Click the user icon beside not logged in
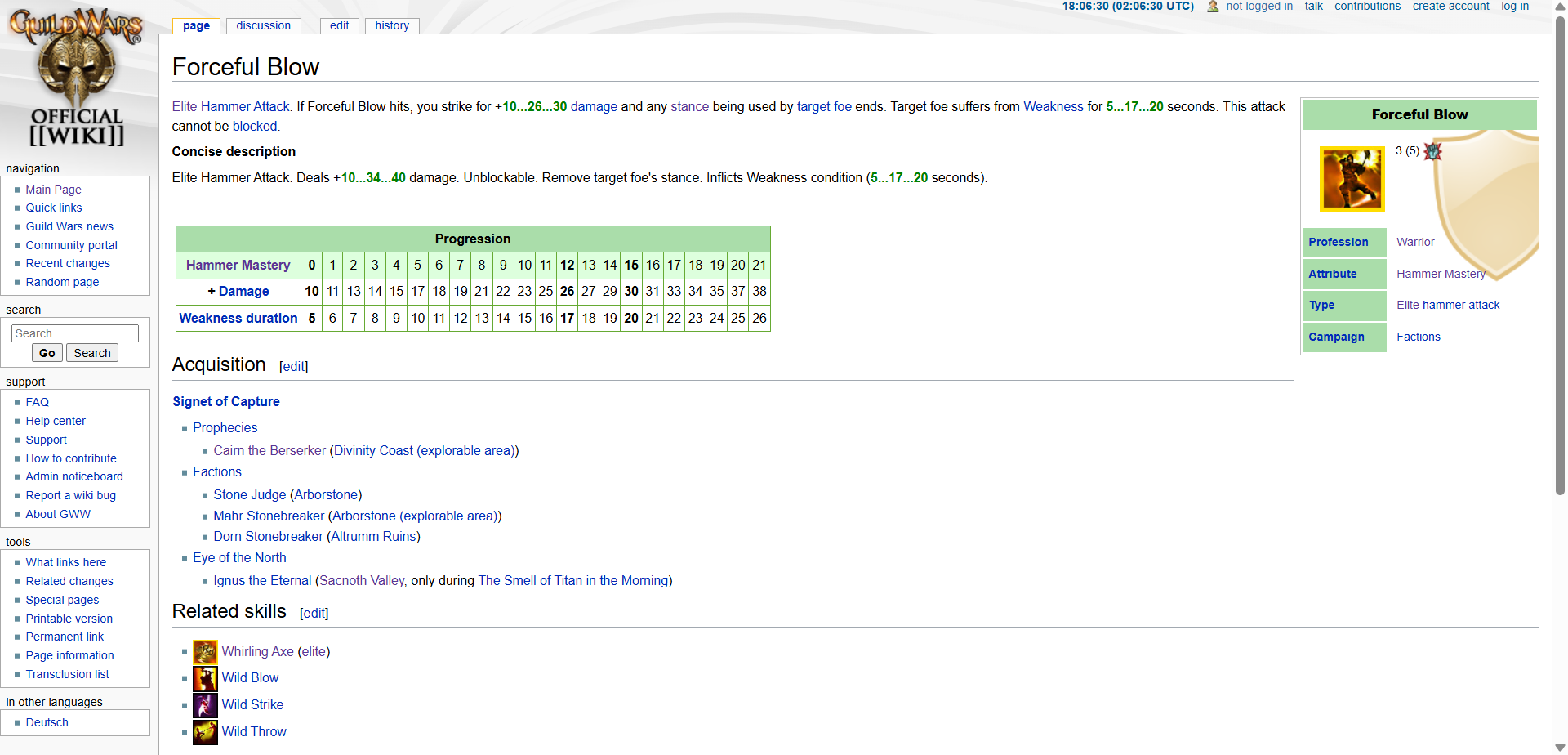 pyautogui.click(x=1213, y=7)
